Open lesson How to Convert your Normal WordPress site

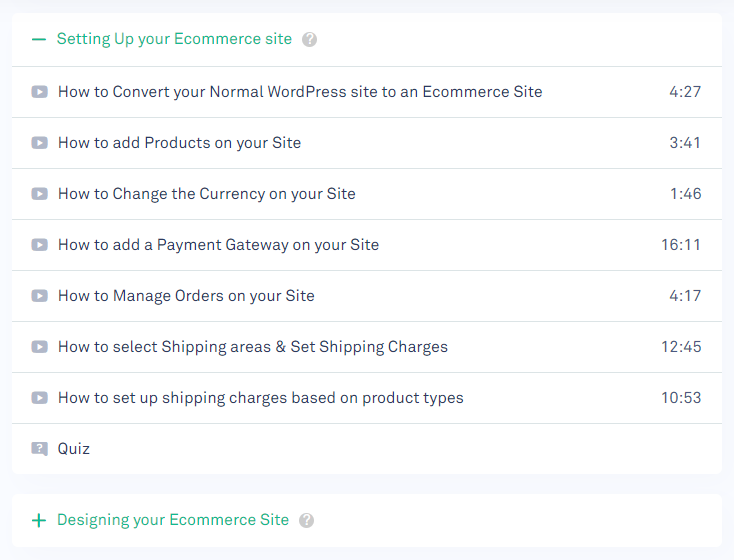click(300, 92)
